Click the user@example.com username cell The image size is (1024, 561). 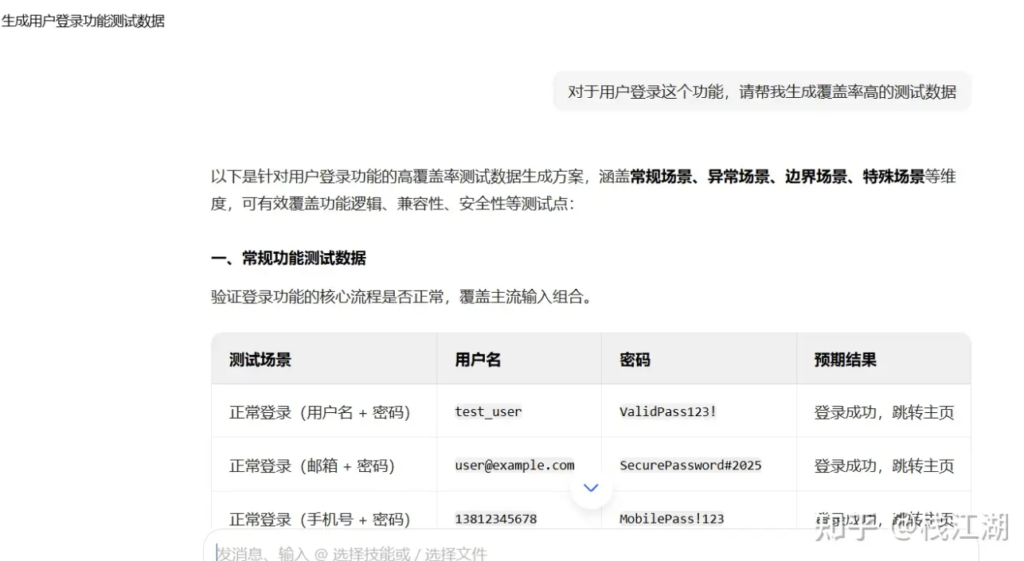514,465
